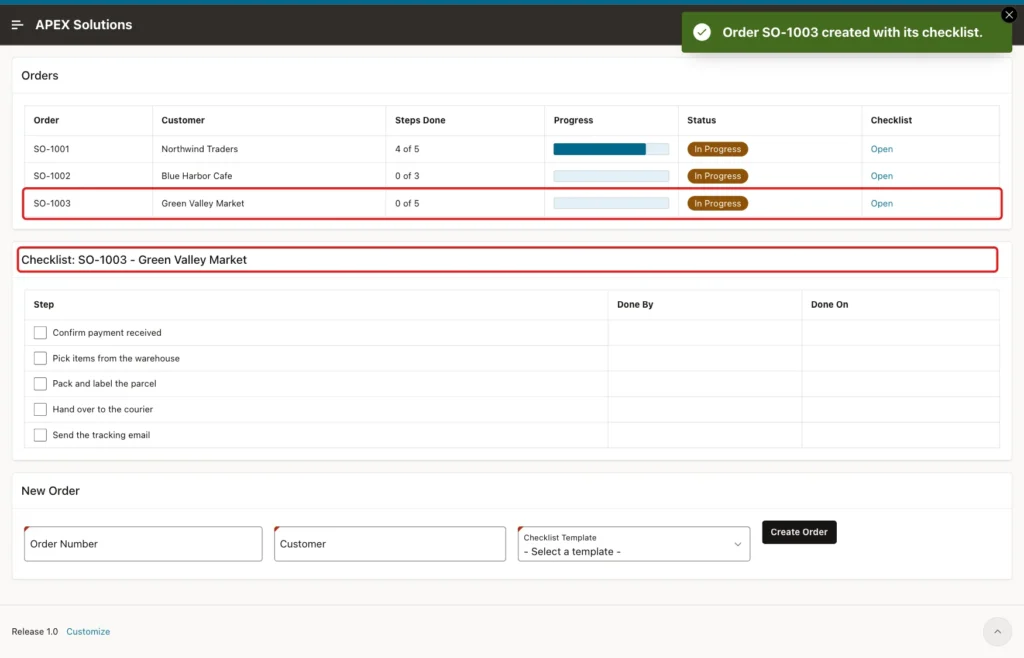Focus the Customer input field
The image size is (1024, 658).
click(389, 544)
